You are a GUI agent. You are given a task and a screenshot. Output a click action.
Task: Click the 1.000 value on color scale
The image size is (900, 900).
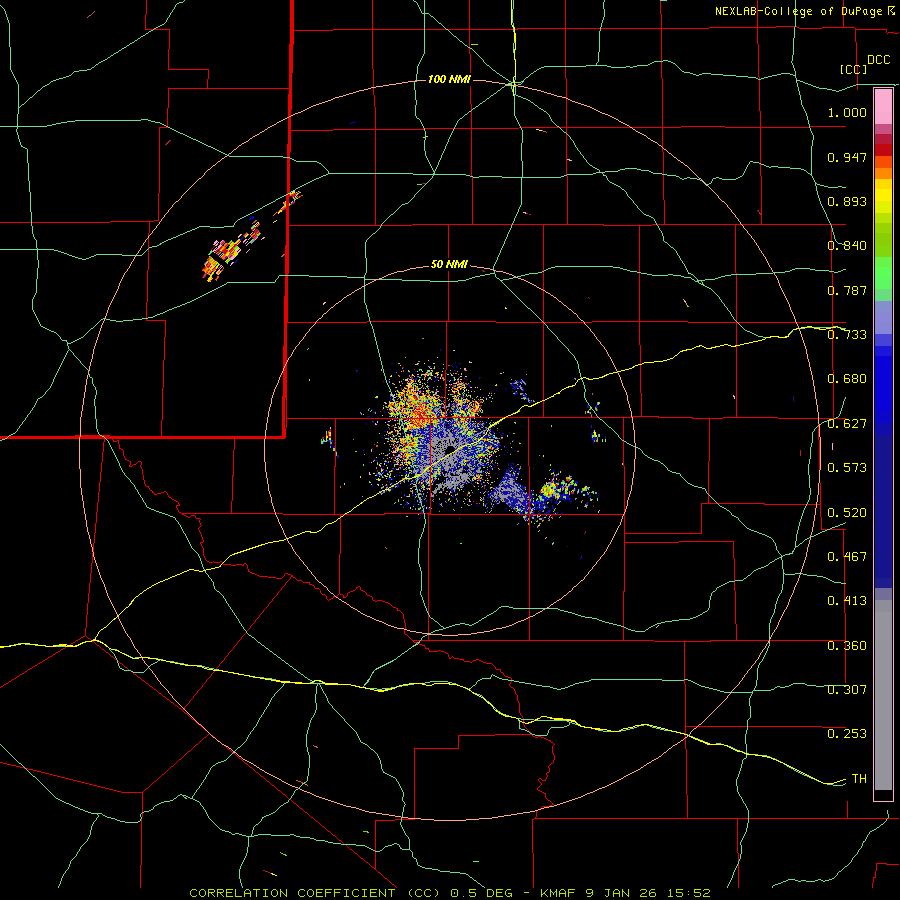click(847, 112)
